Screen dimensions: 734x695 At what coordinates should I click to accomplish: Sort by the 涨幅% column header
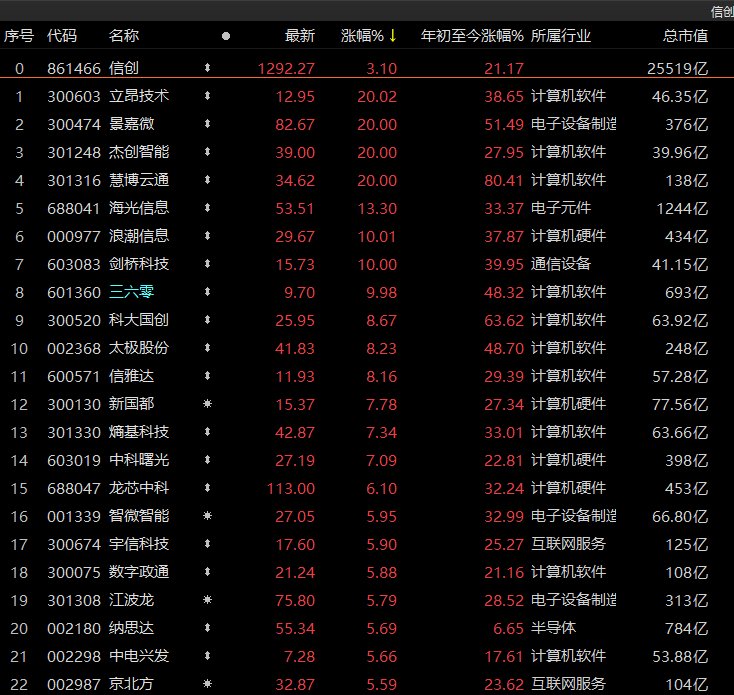click(x=368, y=36)
